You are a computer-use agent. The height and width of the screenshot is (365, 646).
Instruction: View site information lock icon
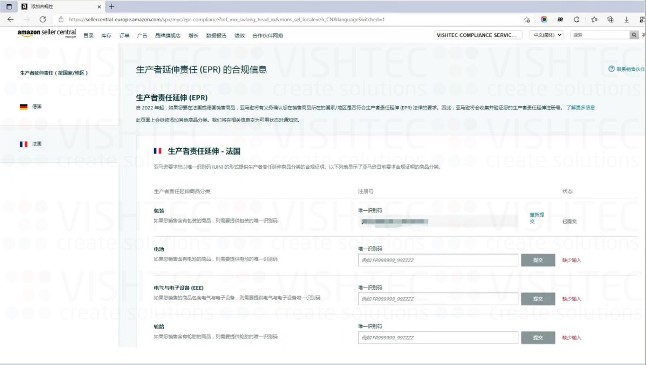click(x=61, y=19)
